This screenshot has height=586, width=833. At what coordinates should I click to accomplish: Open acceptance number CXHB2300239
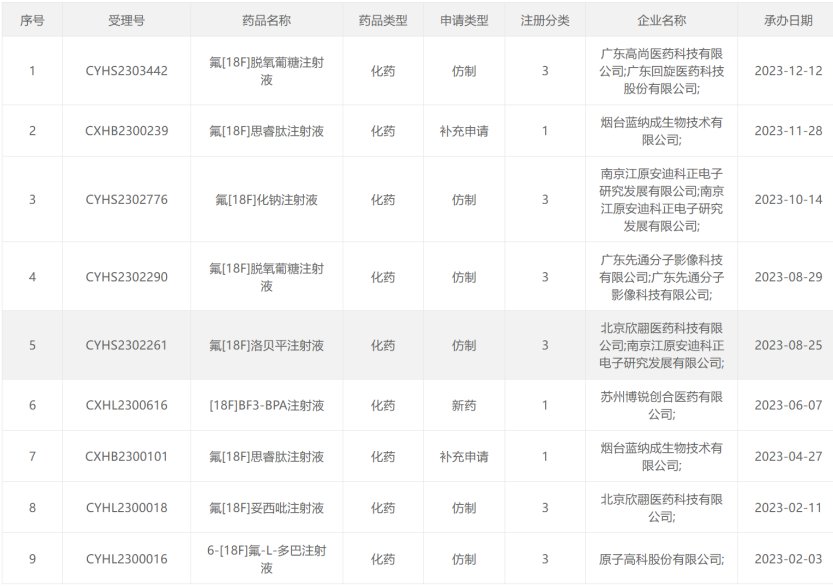point(126,131)
